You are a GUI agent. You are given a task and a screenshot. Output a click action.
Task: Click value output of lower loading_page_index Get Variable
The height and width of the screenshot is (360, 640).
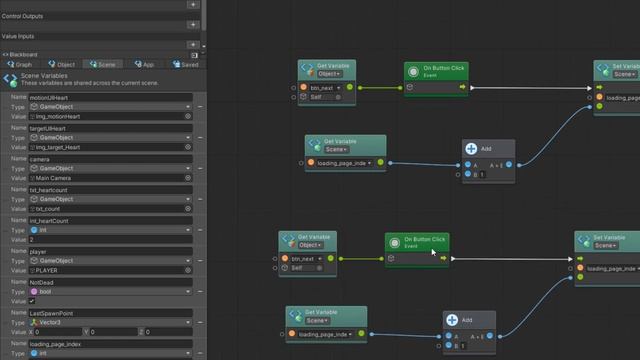tap(361, 333)
